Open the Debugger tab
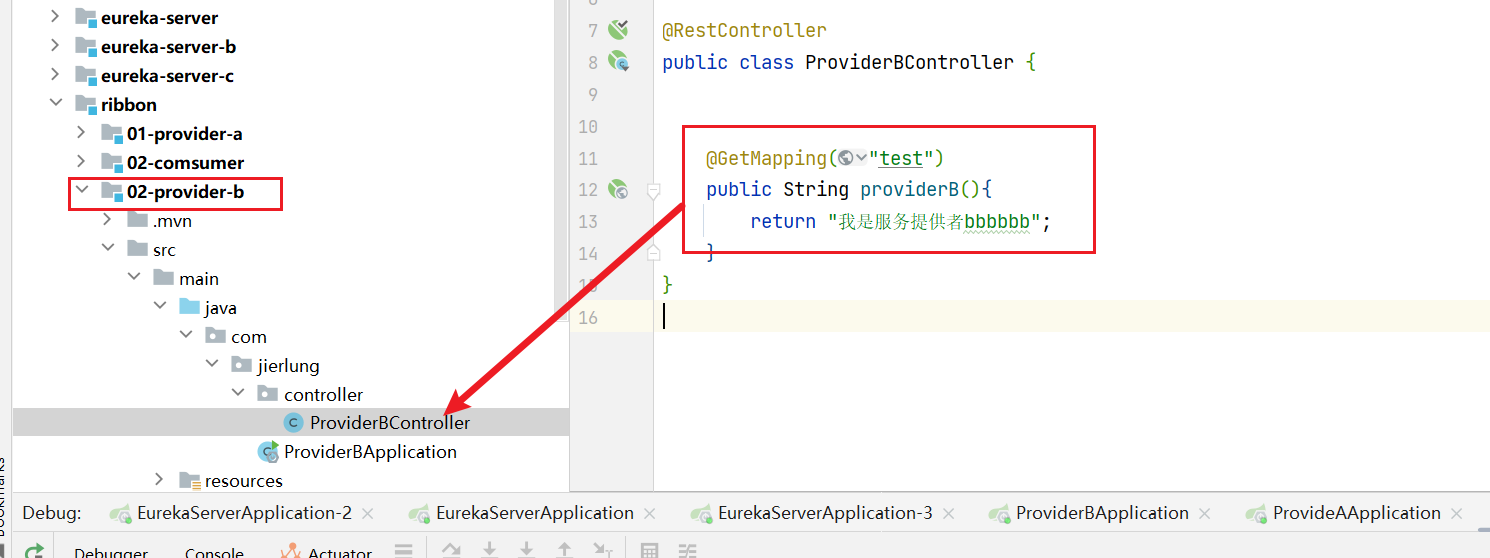The height and width of the screenshot is (558, 1490). click(x=111, y=551)
